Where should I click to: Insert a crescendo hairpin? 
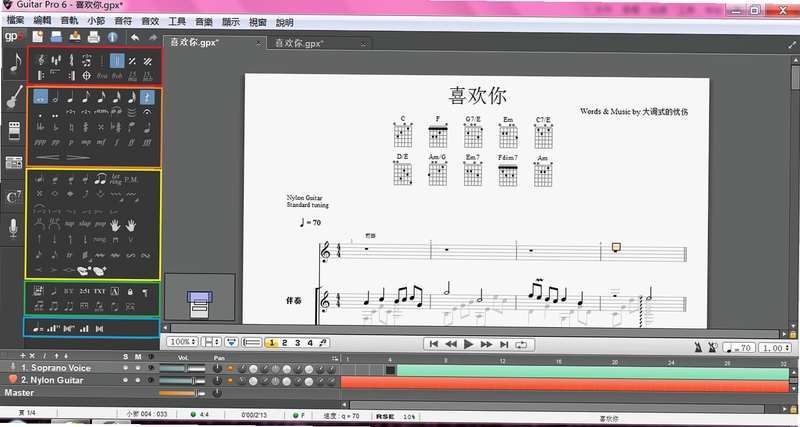click(47, 157)
